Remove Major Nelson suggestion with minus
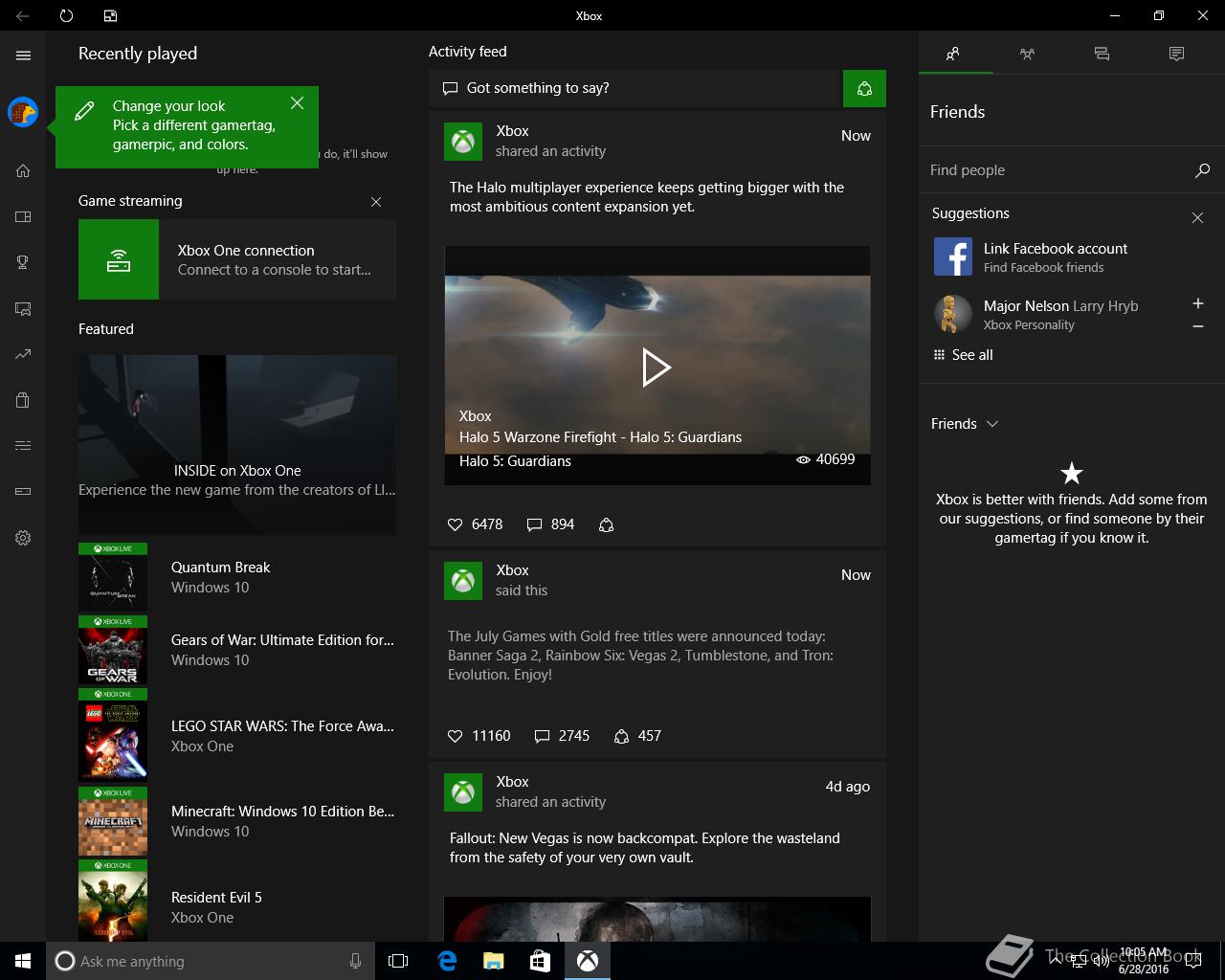Image resolution: width=1225 pixels, height=980 pixels. tap(1197, 326)
